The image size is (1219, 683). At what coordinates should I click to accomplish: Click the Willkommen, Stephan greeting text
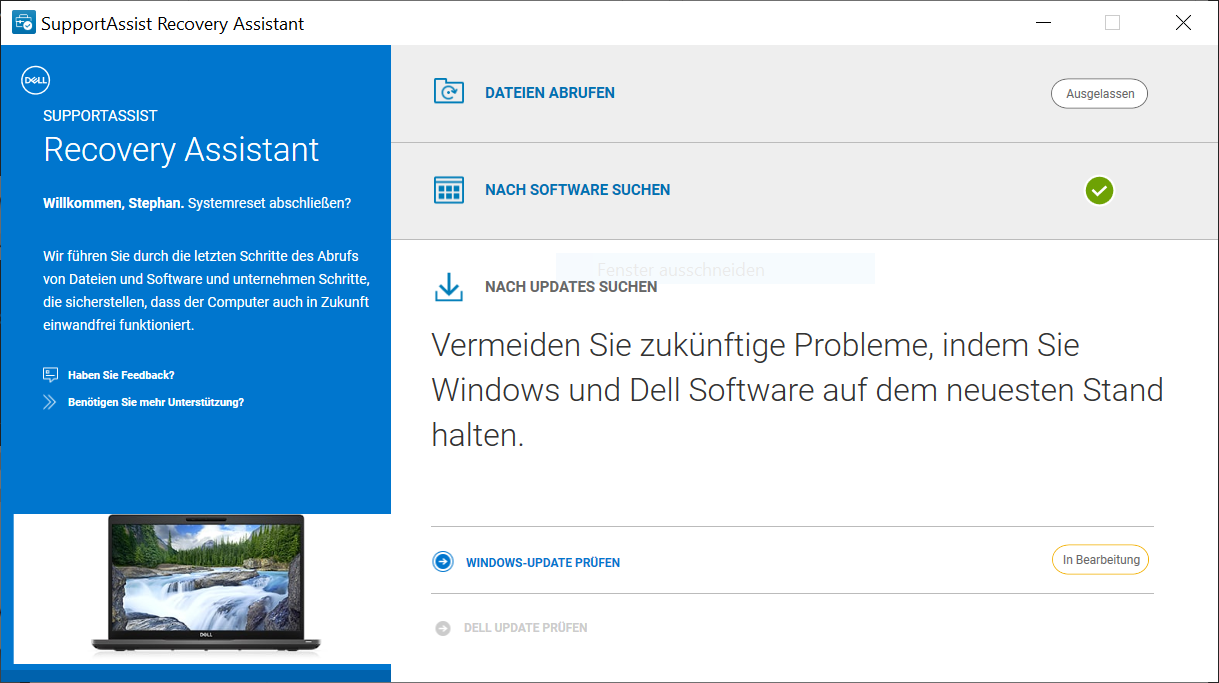click(113, 203)
